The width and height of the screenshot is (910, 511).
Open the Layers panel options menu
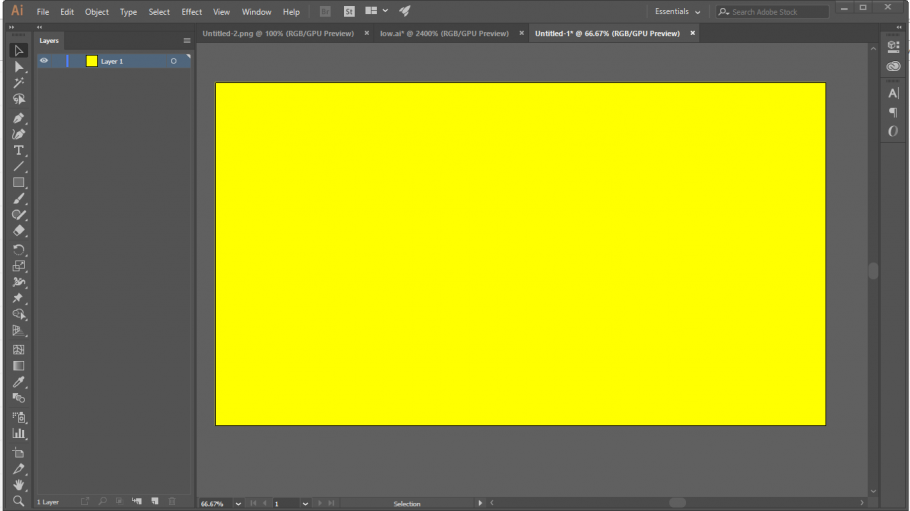[x=187, y=41]
